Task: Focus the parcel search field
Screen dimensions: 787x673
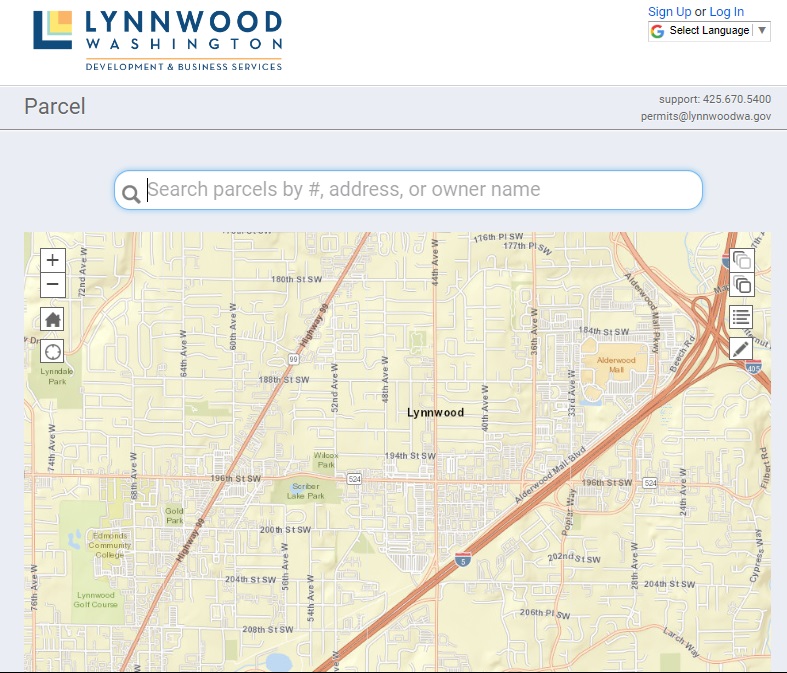Action: click(x=408, y=190)
